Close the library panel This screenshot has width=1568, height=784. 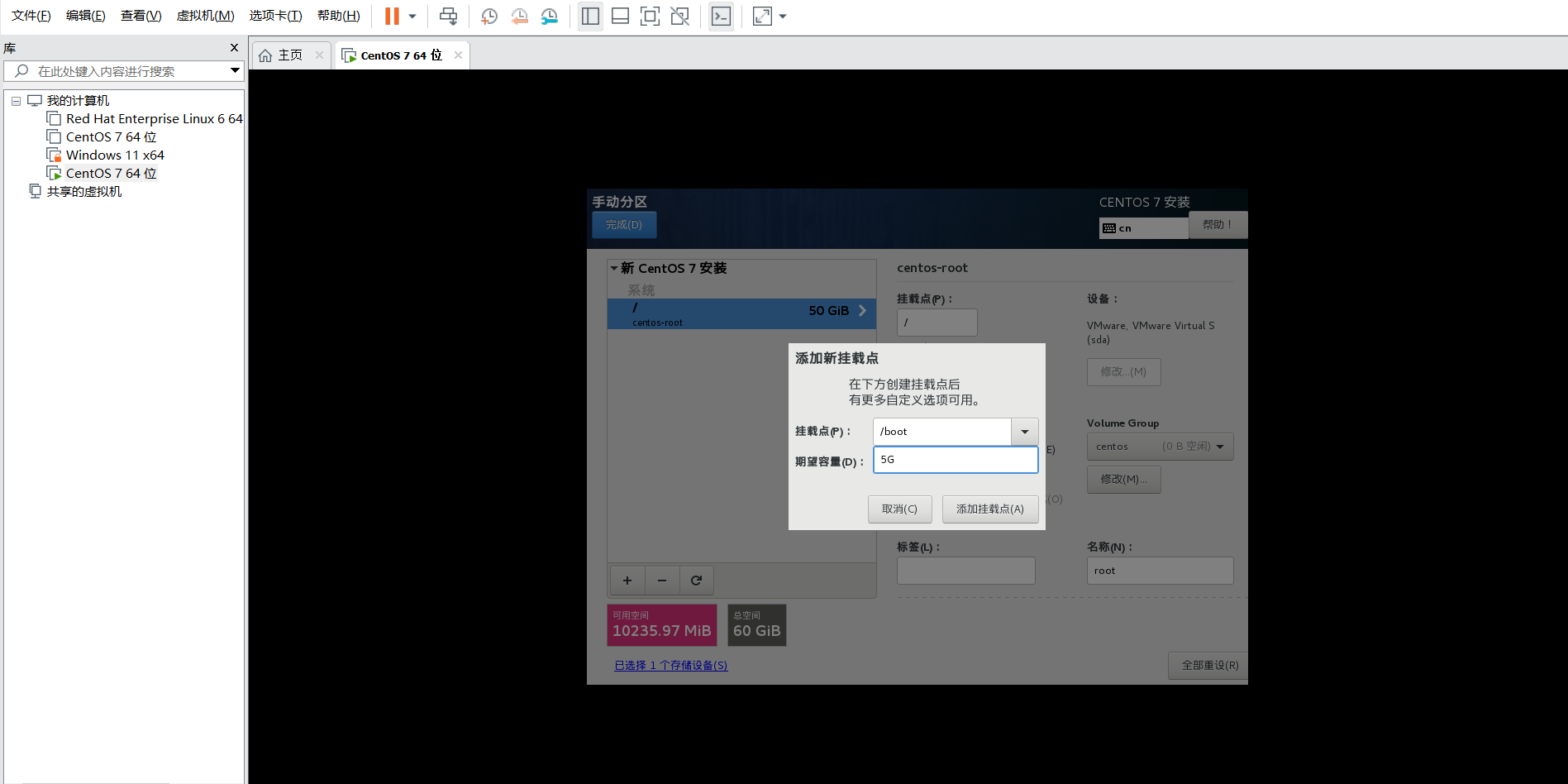[x=234, y=48]
